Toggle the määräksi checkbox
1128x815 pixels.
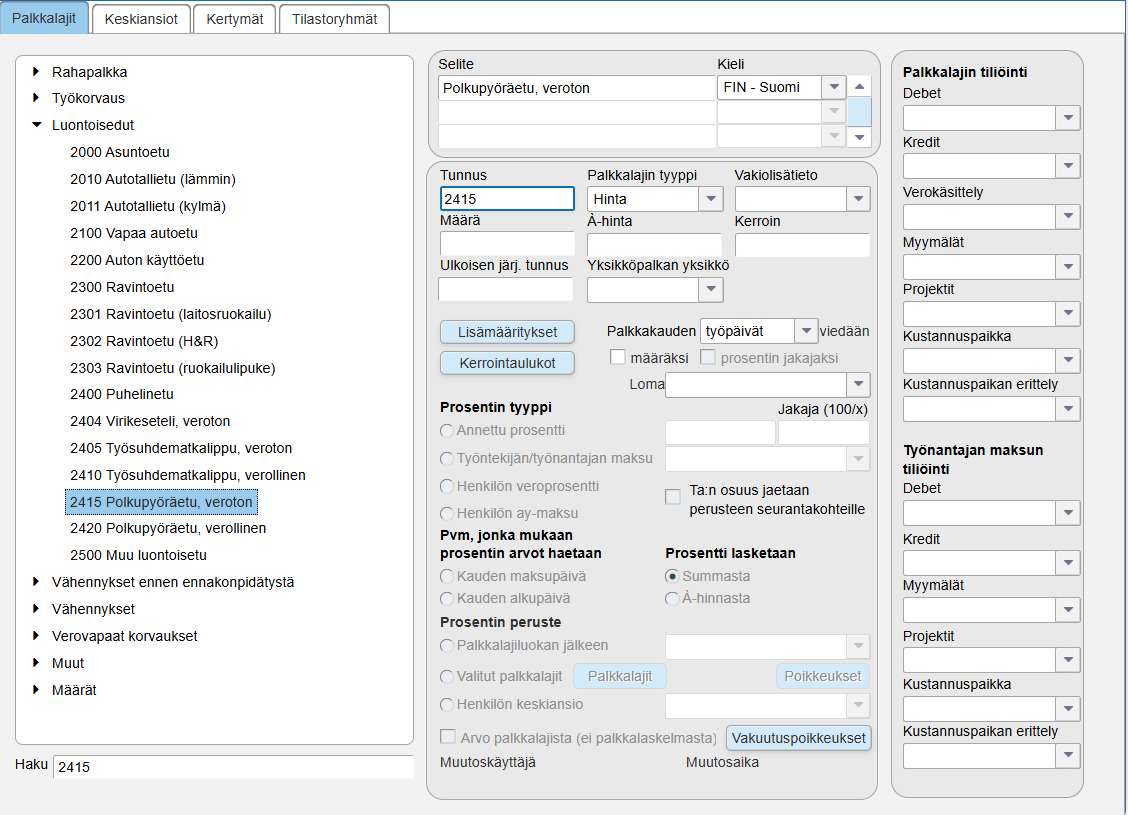617,357
